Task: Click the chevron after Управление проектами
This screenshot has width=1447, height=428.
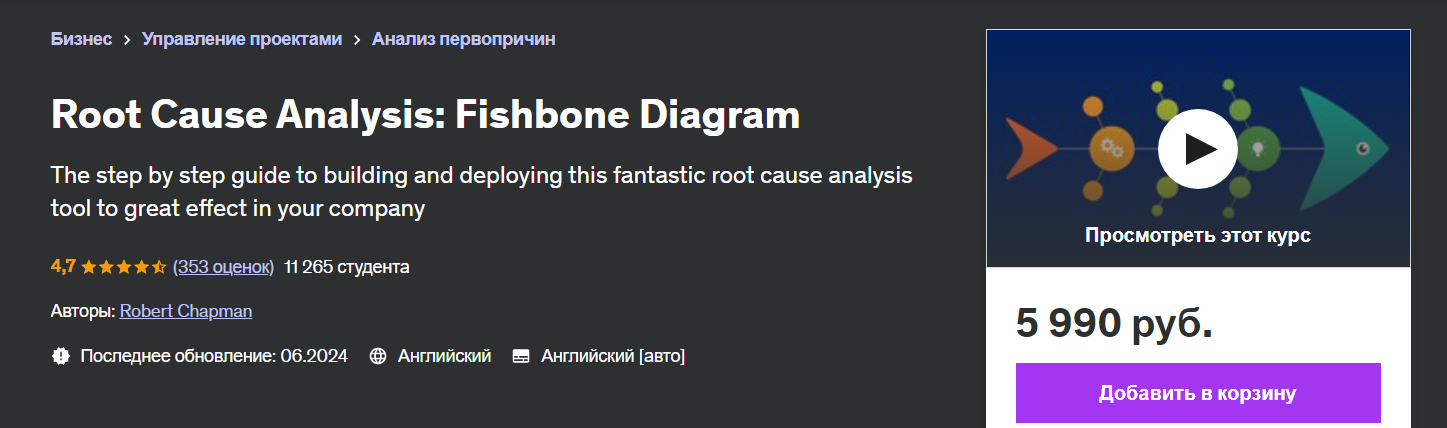Action: 357,40
